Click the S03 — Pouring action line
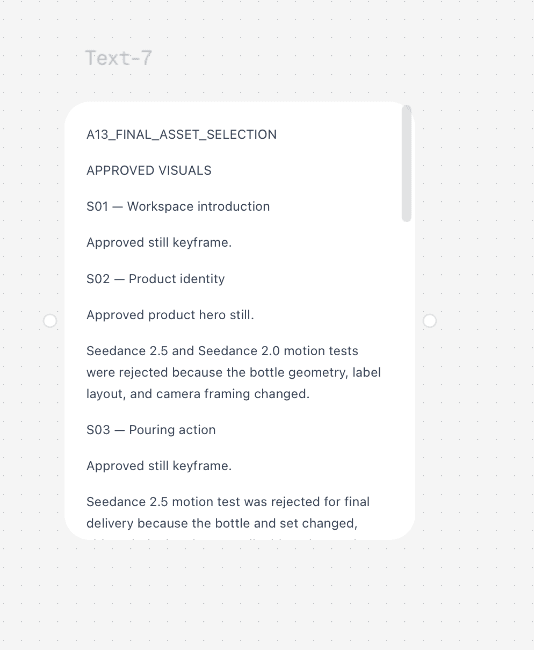The width and height of the screenshot is (534, 650). coord(151,430)
